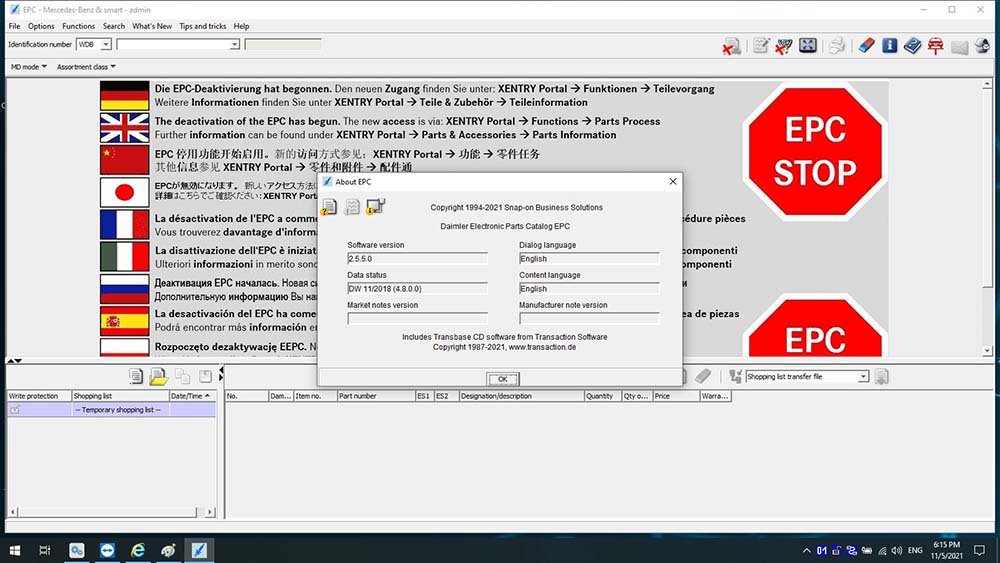Close the About EPC dialog
The image size is (1000, 563).
[673, 182]
